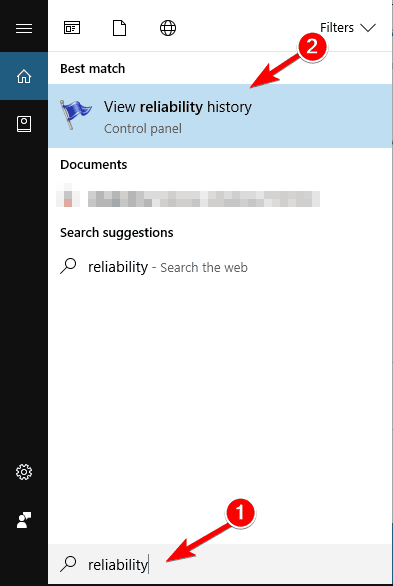Open the Settings gear icon

pos(24,472)
